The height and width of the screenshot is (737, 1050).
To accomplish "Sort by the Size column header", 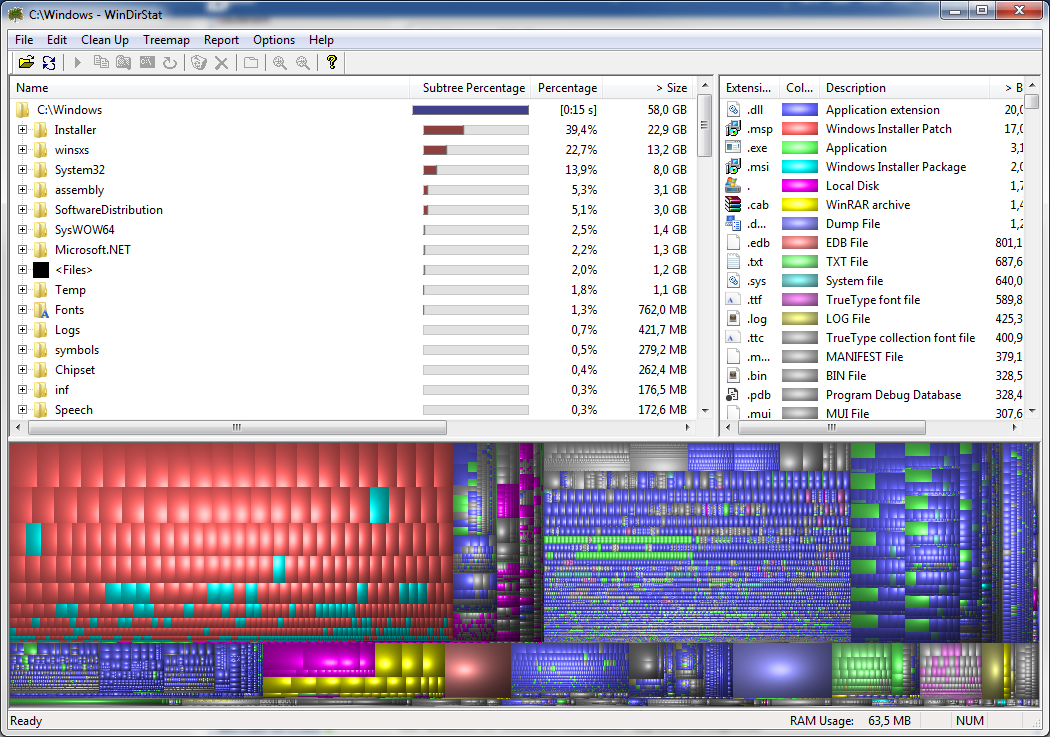I will click(x=648, y=88).
